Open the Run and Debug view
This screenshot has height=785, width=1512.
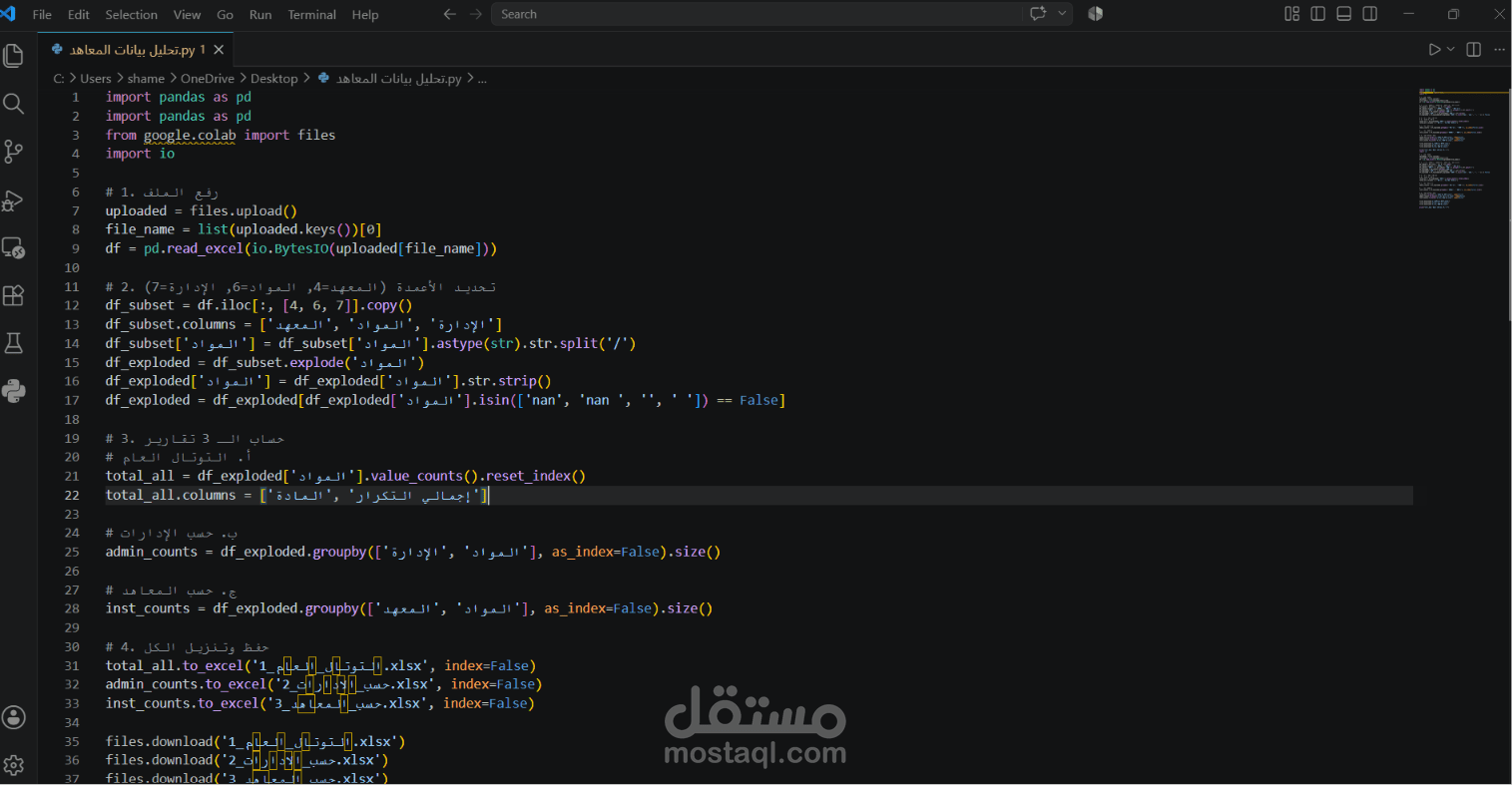coord(14,199)
